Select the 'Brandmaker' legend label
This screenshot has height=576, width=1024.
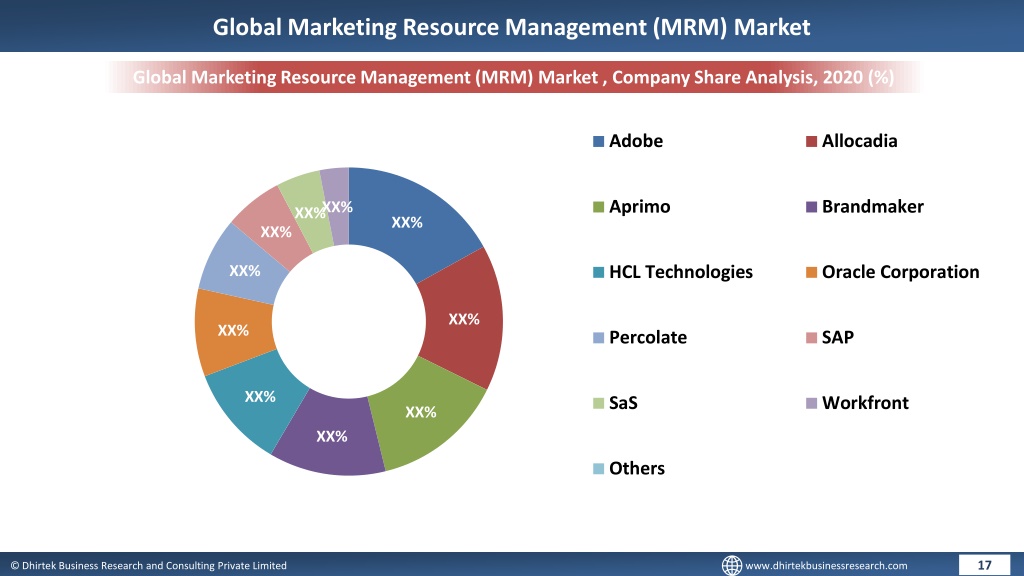(872, 206)
